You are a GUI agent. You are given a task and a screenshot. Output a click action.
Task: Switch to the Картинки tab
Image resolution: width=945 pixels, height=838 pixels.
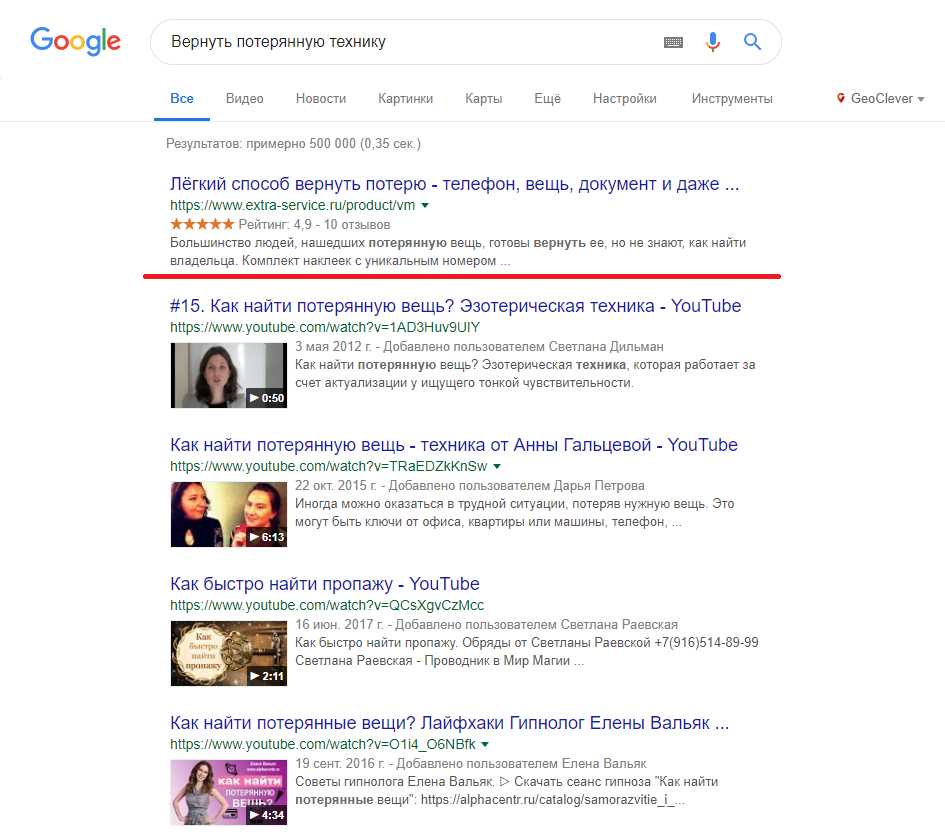[x=406, y=99]
